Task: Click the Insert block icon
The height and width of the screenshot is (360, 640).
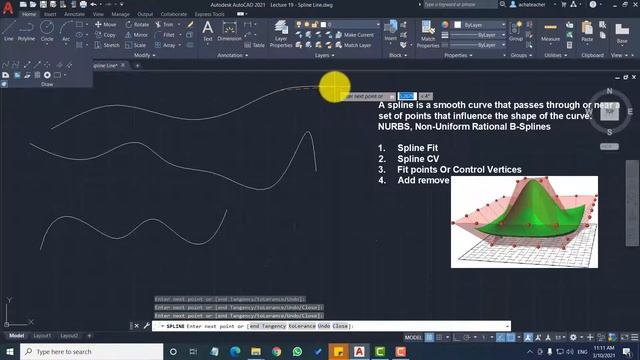Action: tap(391, 31)
